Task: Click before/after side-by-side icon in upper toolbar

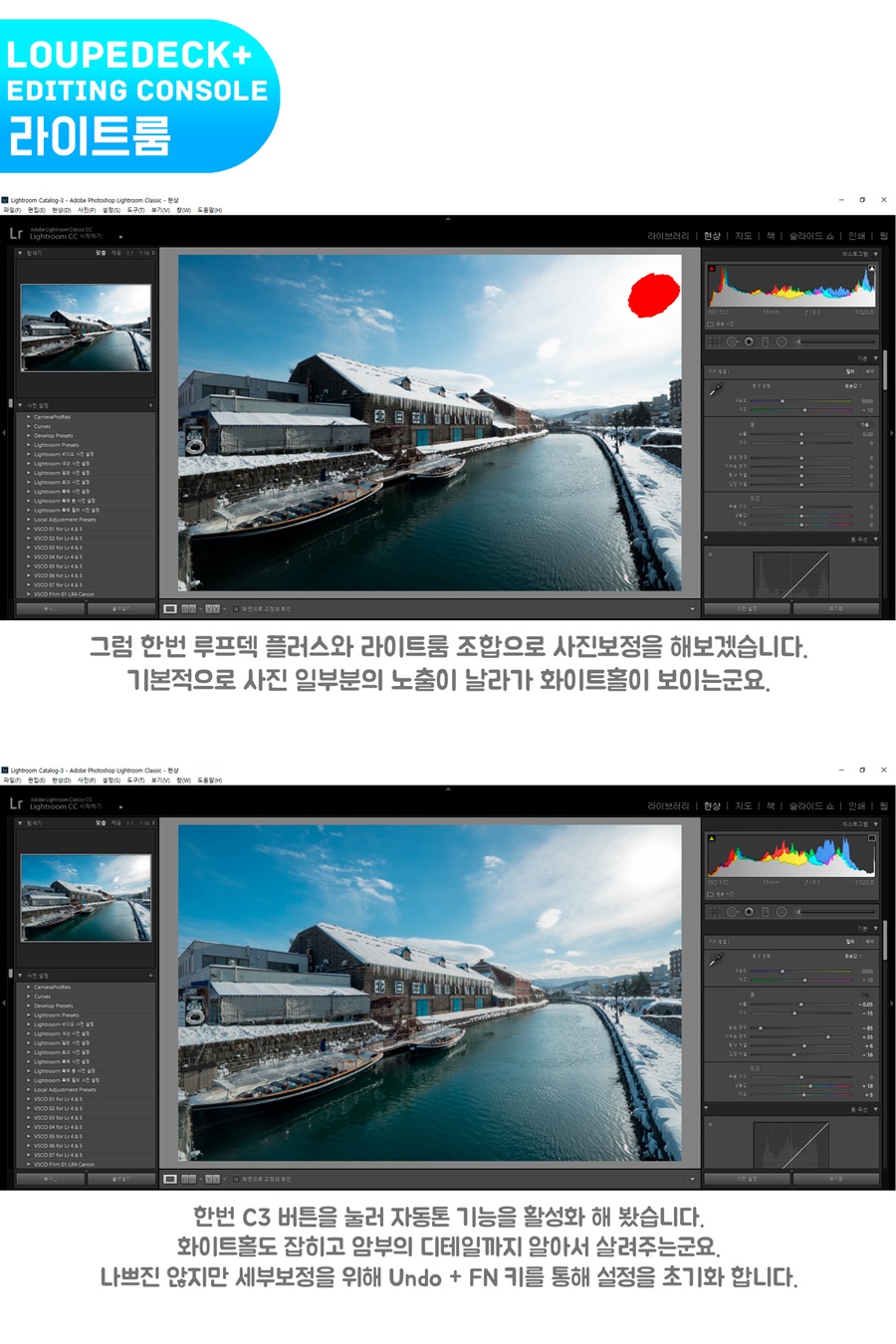Action: 189,608
